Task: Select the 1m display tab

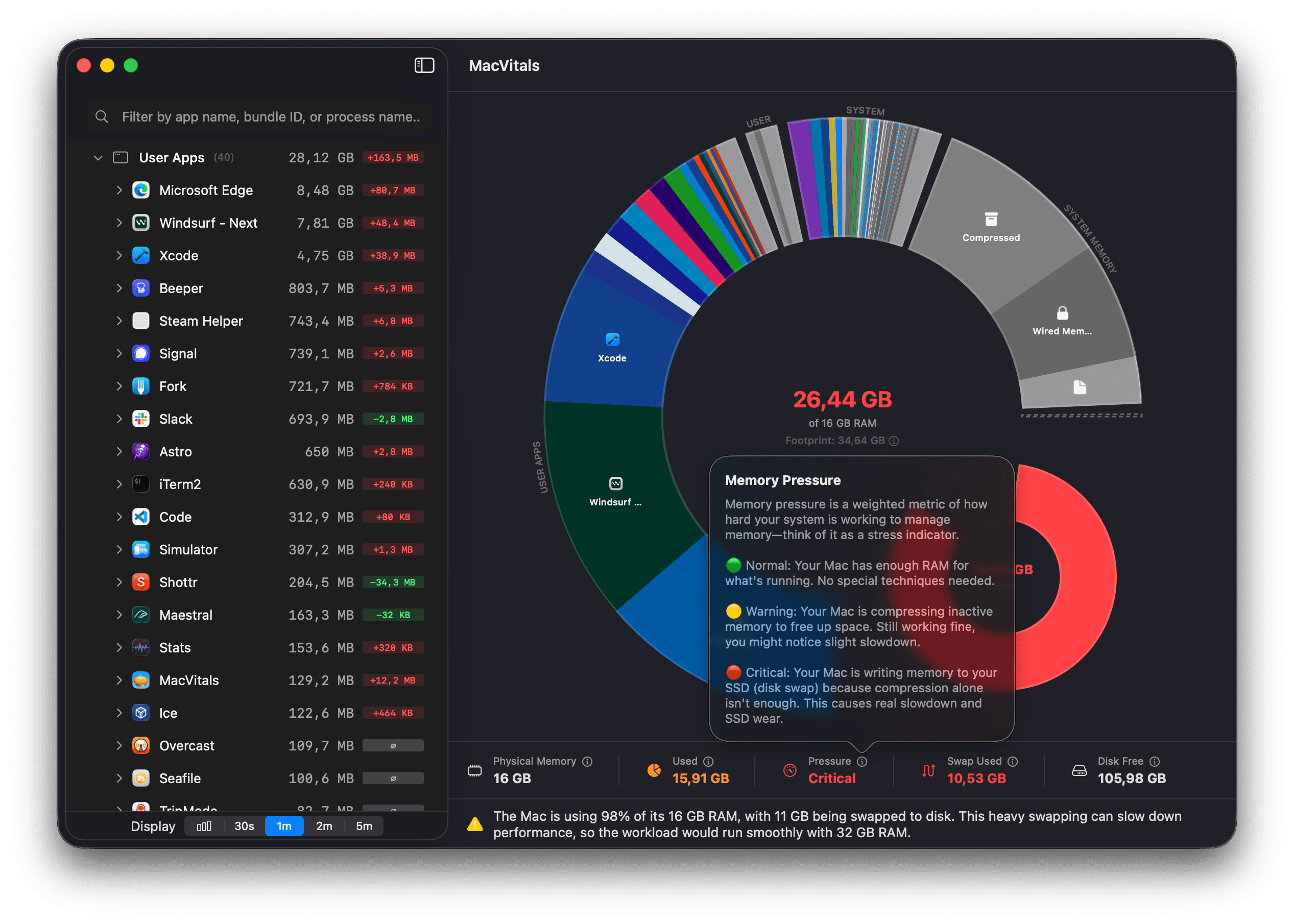Action: click(284, 826)
